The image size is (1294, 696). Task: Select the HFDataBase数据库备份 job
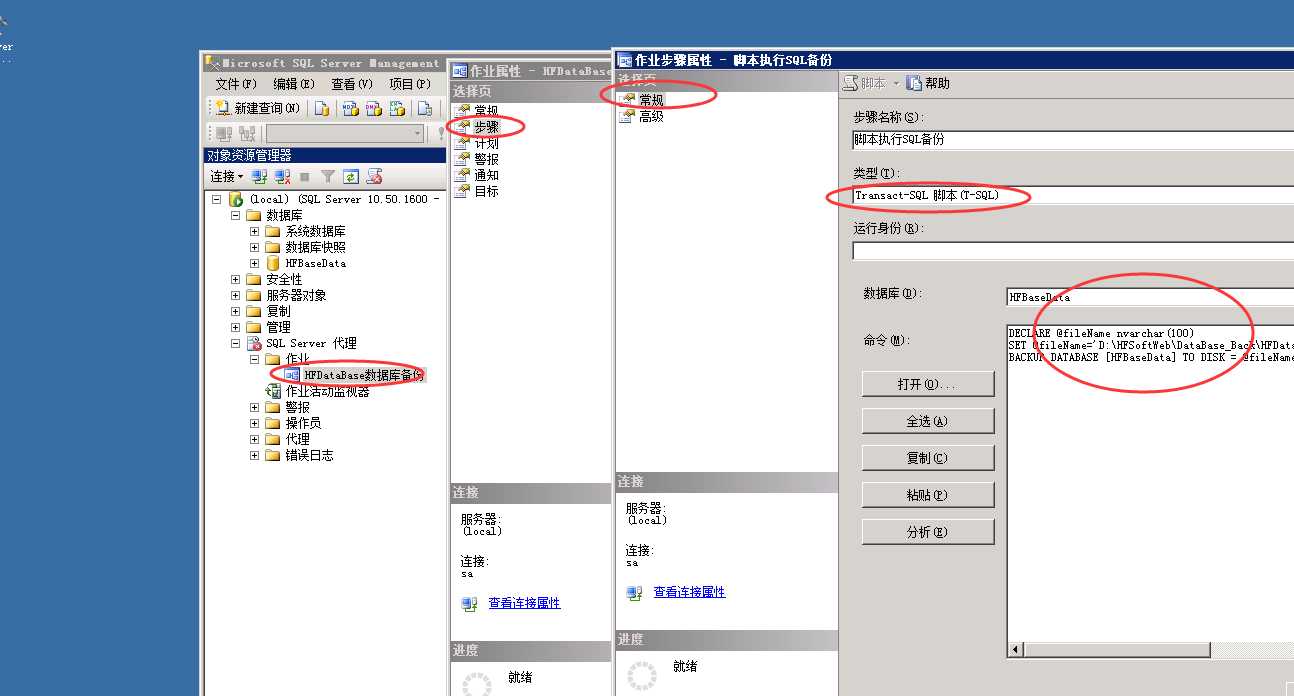364,375
